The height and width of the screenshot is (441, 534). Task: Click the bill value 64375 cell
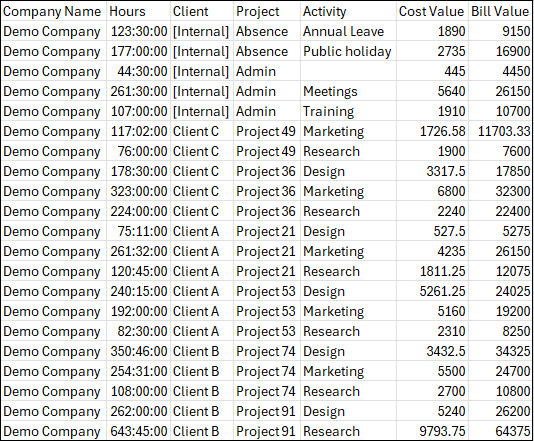501,431
